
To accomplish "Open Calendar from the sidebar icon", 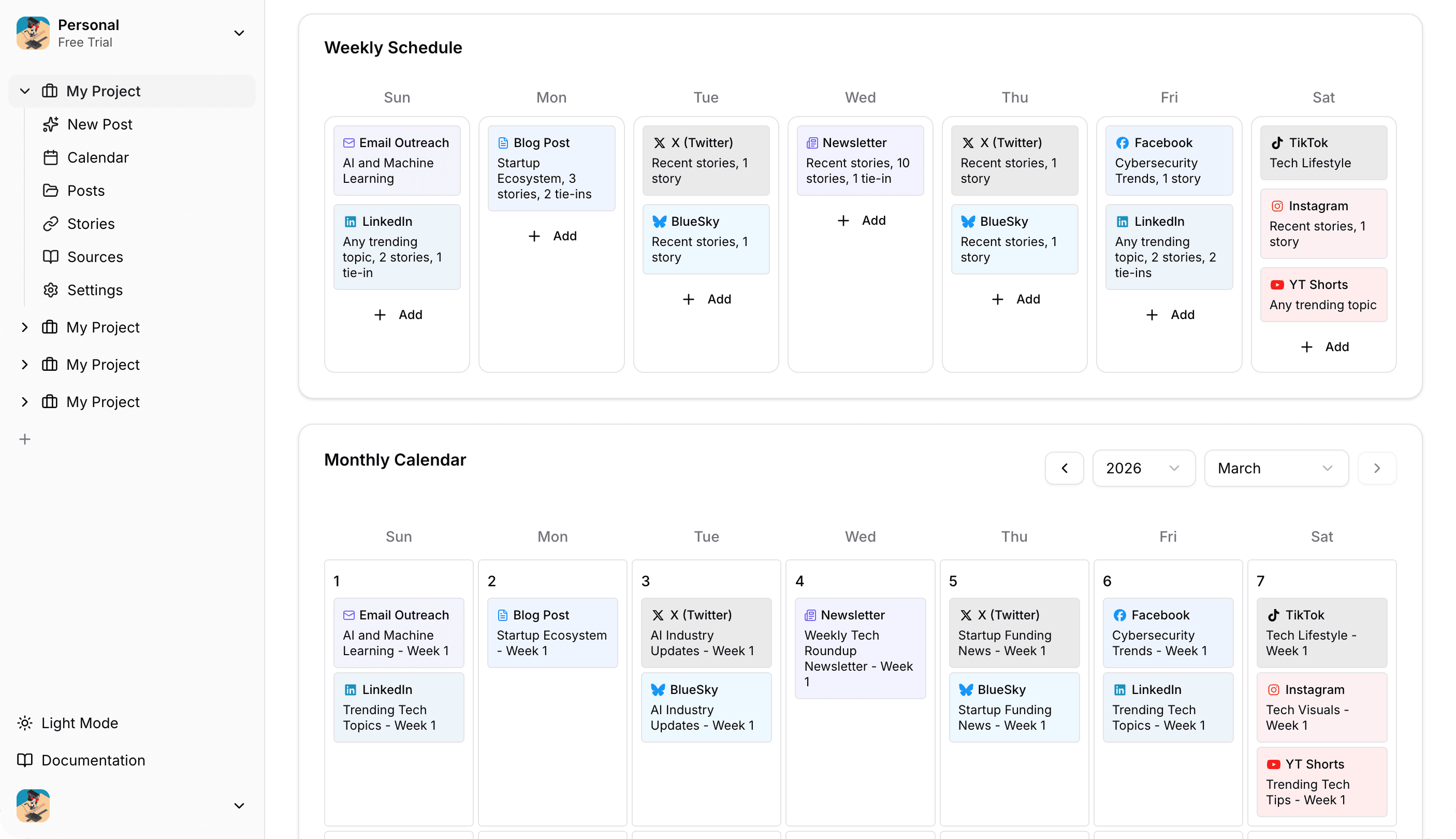I will click(51, 157).
